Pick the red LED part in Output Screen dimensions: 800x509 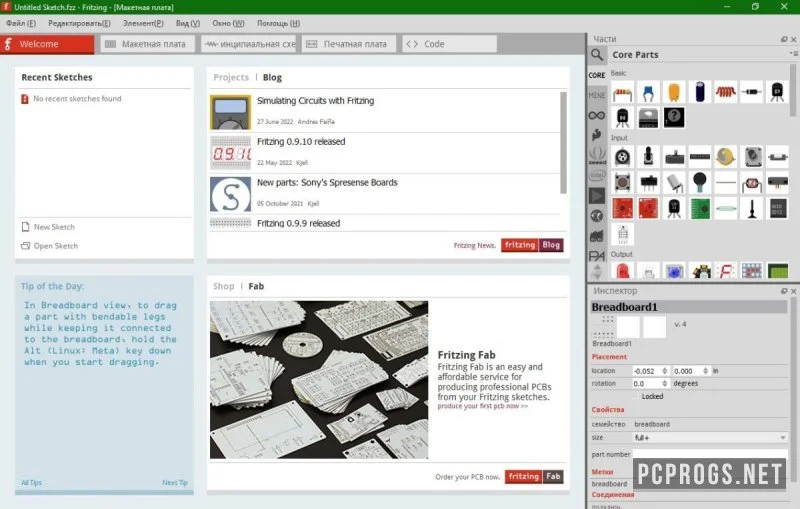pos(622,271)
